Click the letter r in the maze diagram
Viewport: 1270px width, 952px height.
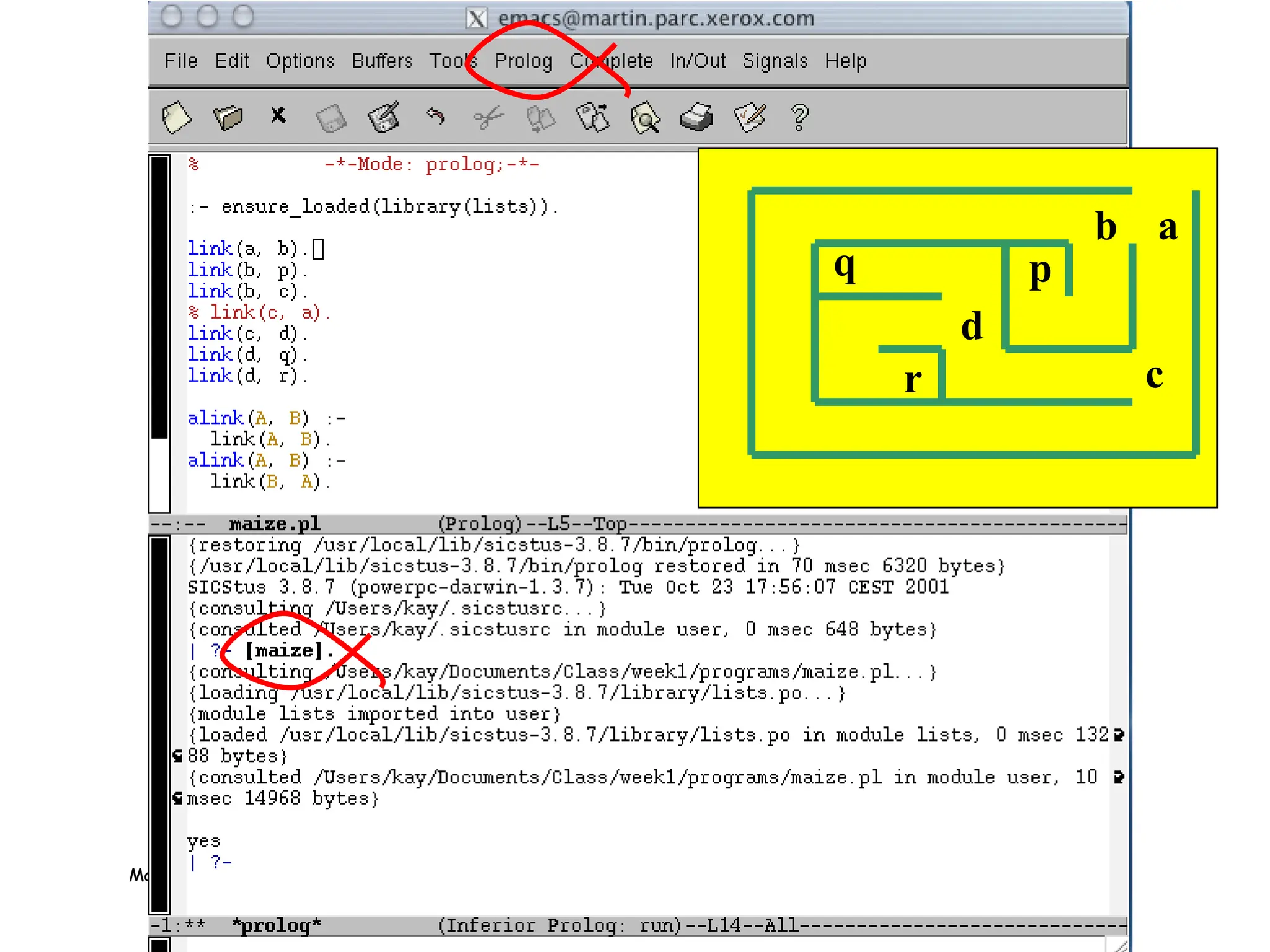(913, 379)
